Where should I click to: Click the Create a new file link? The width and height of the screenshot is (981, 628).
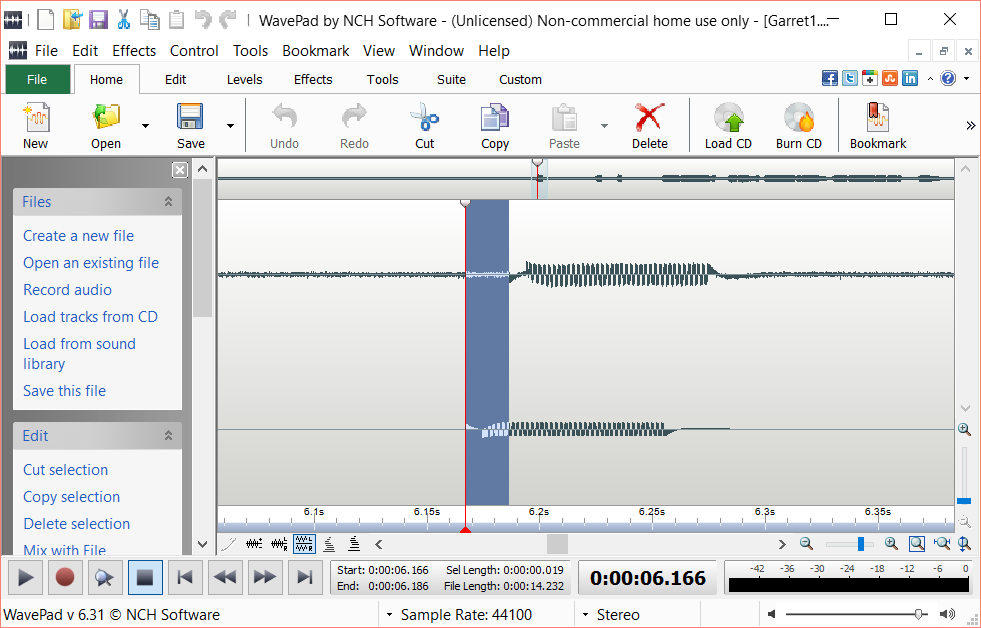[78, 236]
